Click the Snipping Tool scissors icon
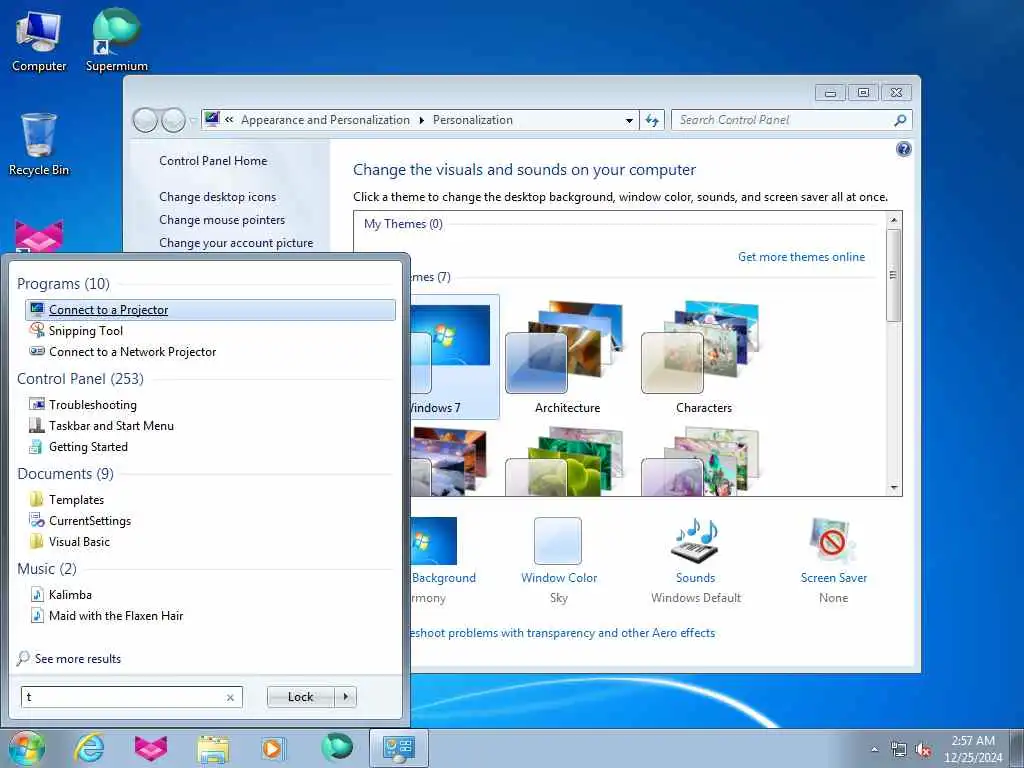The width and height of the screenshot is (1024, 768). [37, 330]
